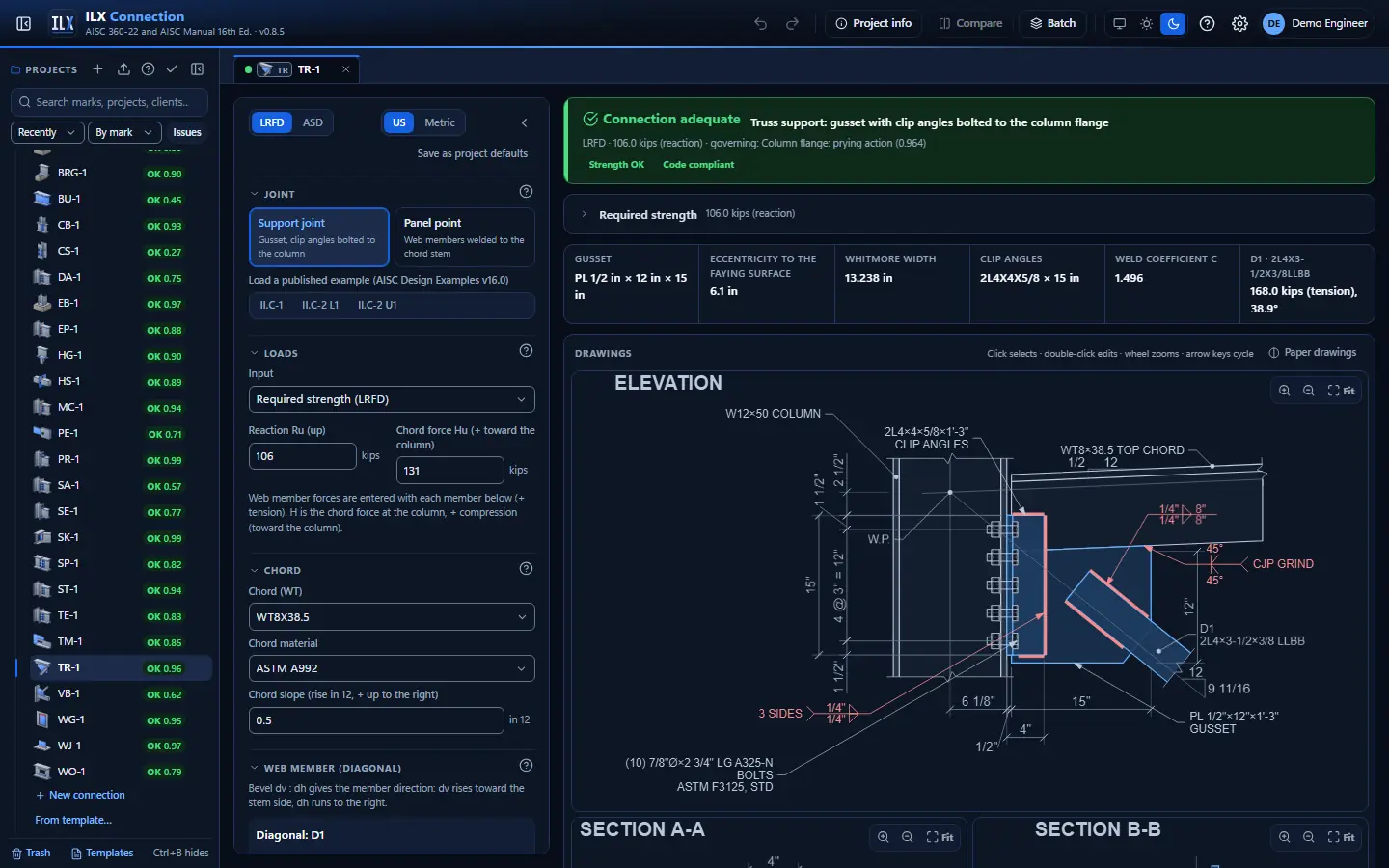
Task: Collapse the Projects panel icon
Action: [x=197, y=69]
